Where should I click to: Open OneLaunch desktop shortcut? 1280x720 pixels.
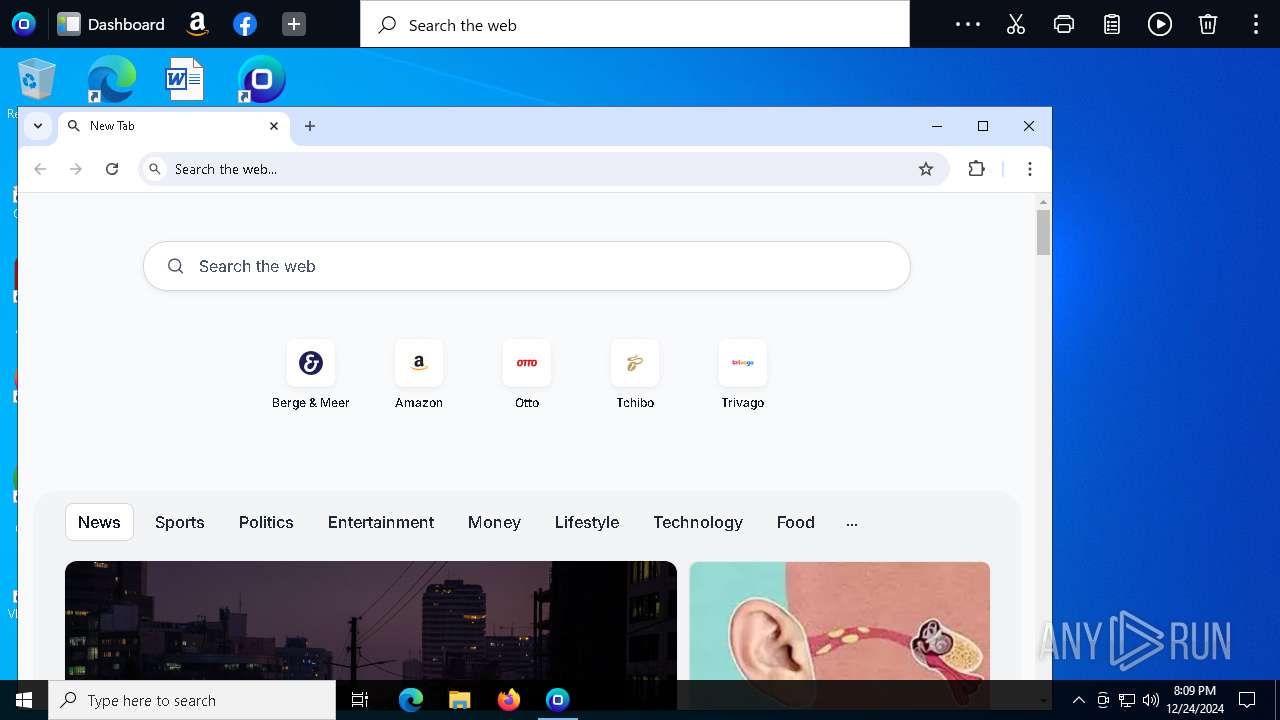pos(261,79)
